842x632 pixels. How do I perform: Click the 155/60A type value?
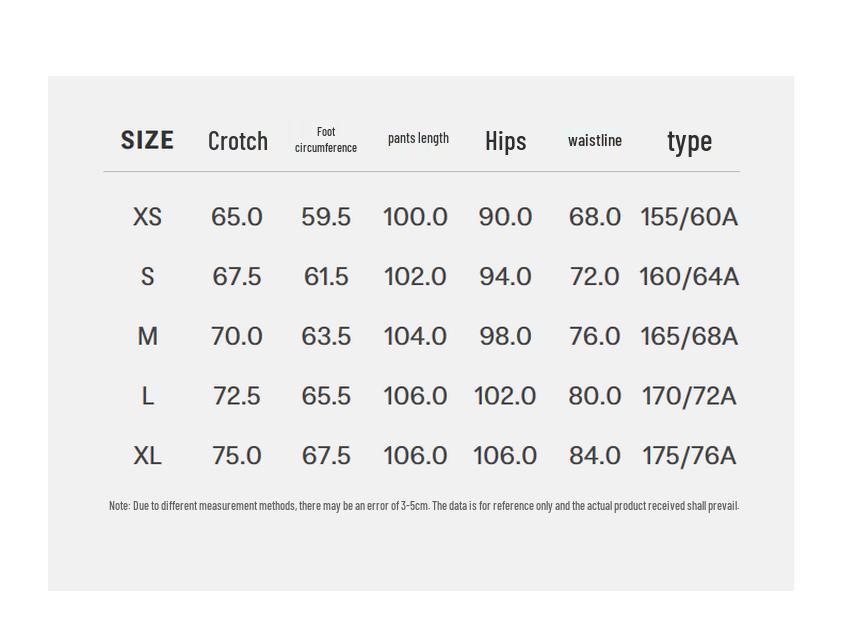[x=689, y=217]
